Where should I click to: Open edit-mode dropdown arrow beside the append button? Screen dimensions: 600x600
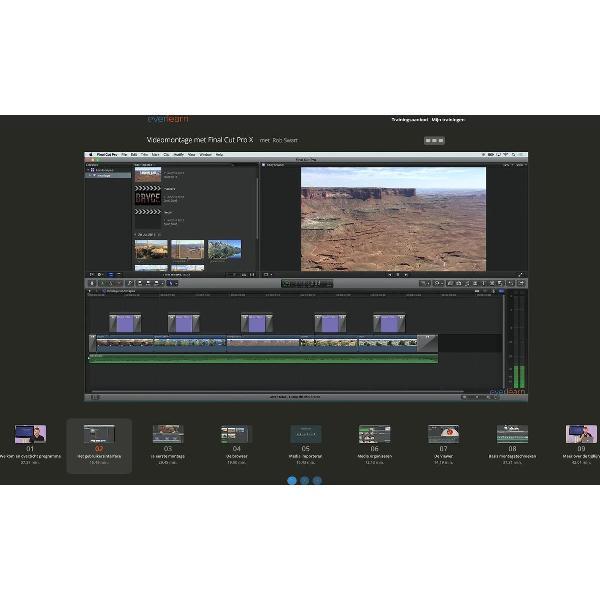[x=163, y=284]
